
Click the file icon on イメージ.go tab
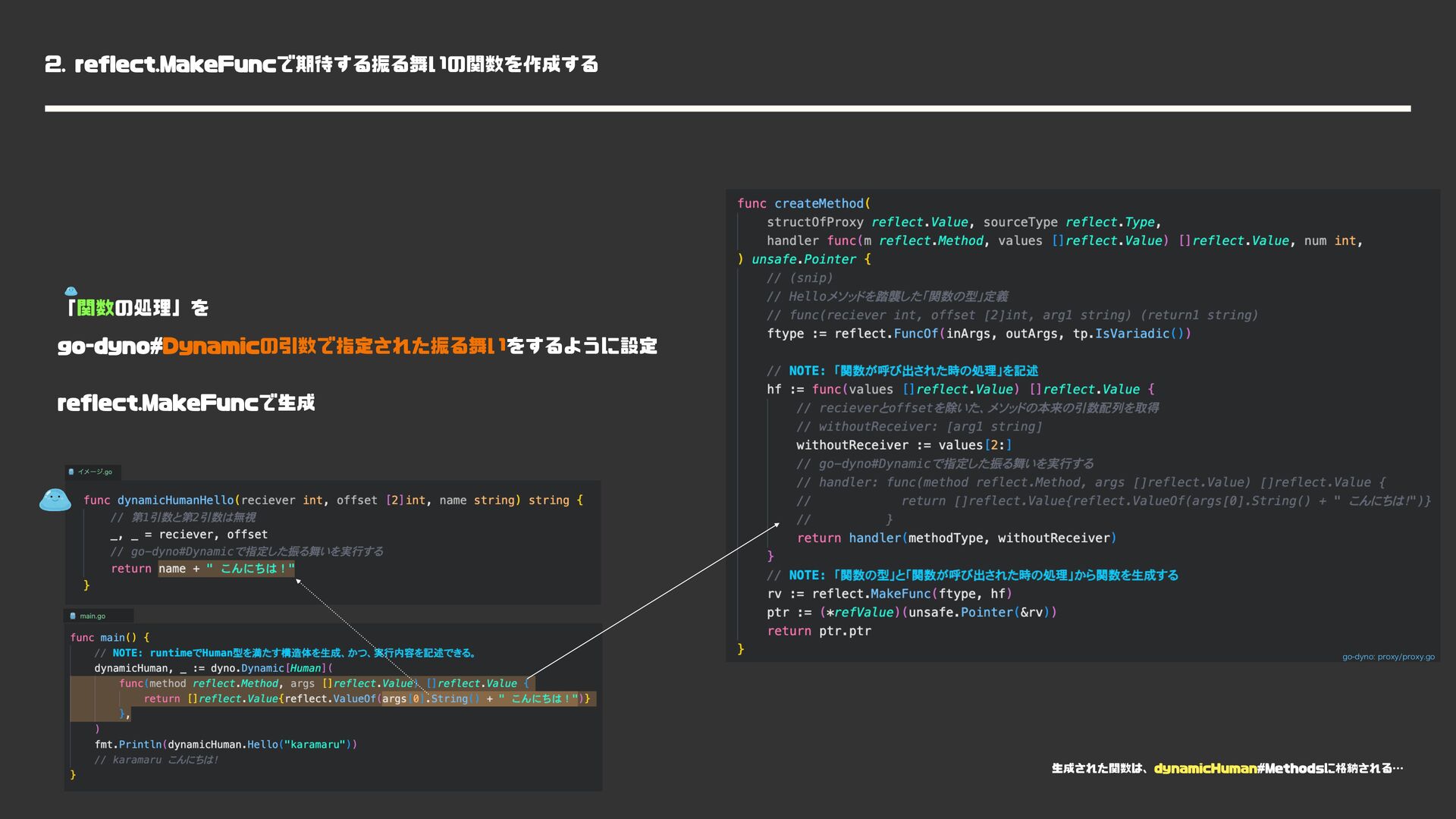pos(71,472)
